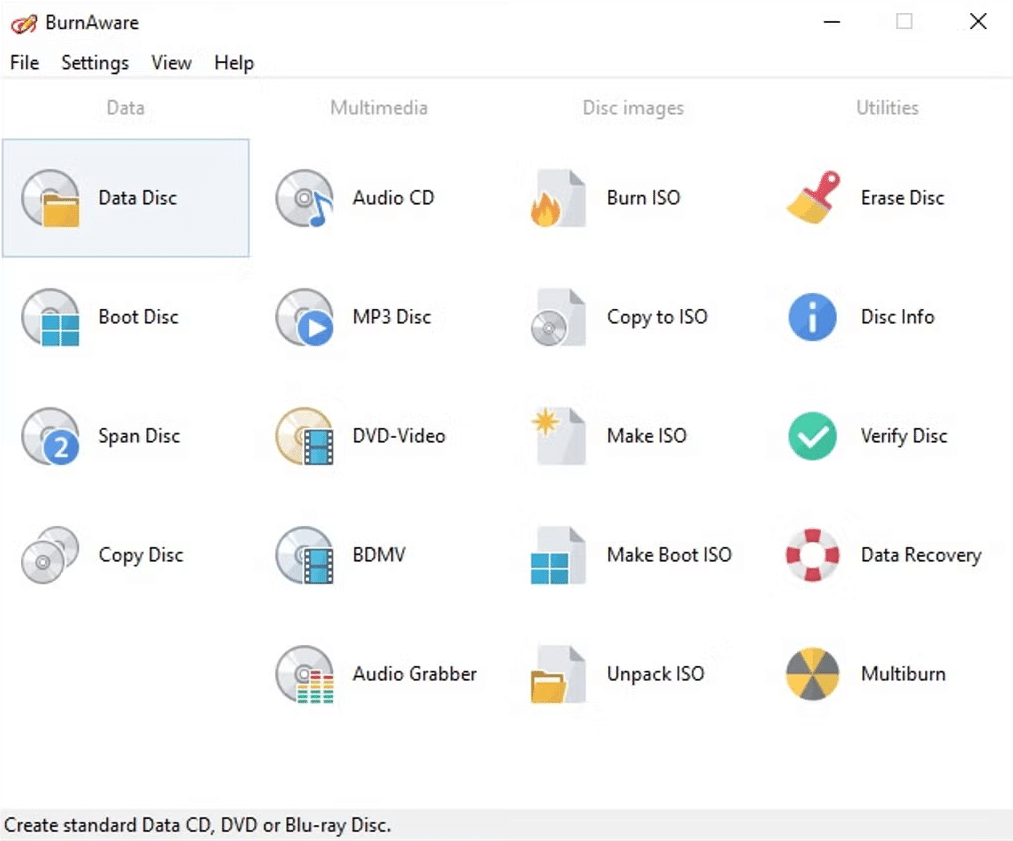Open the Copy to ISO icon
The image size is (1013, 841).
click(558, 317)
